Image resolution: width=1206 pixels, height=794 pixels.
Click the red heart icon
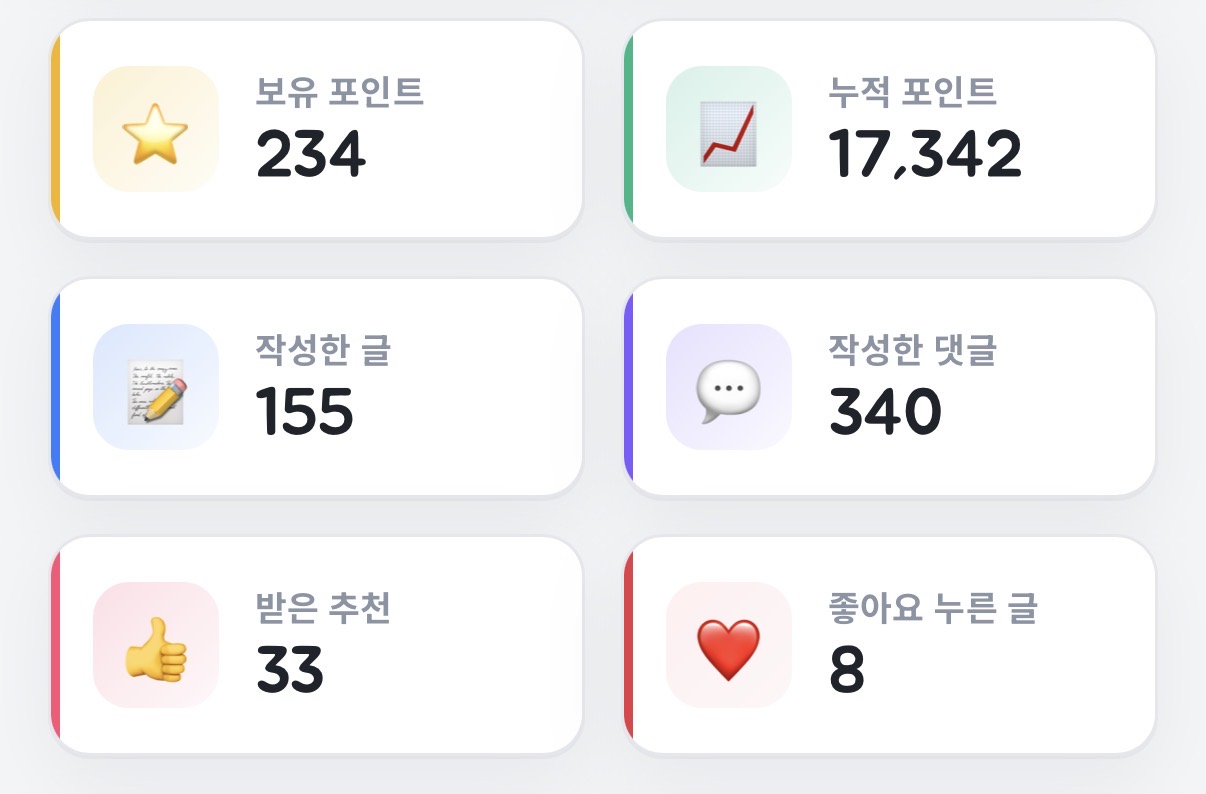(728, 645)
